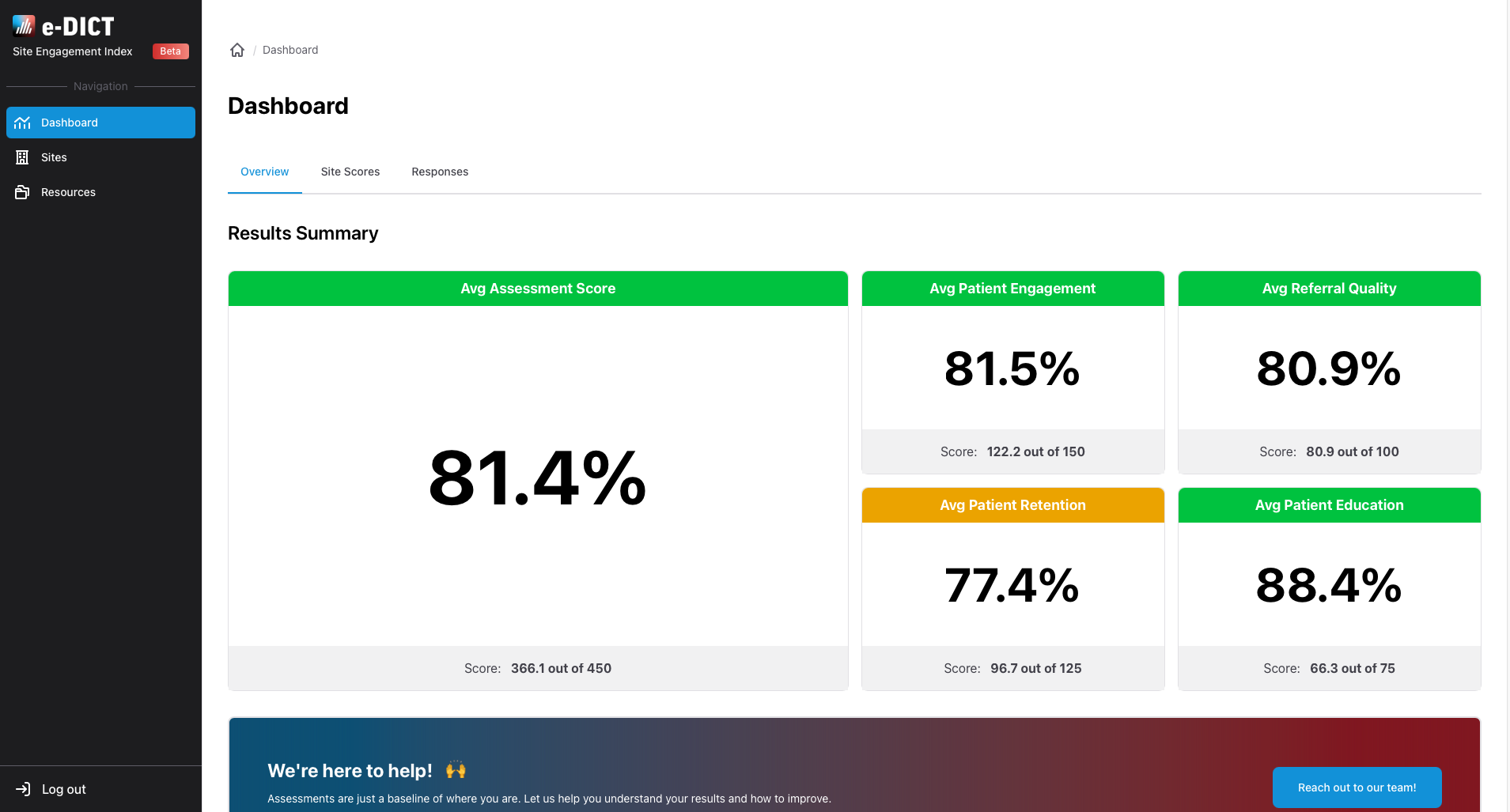Click the Dashboard breadcrumb text
1510x812 pixels.
point(290,50)
